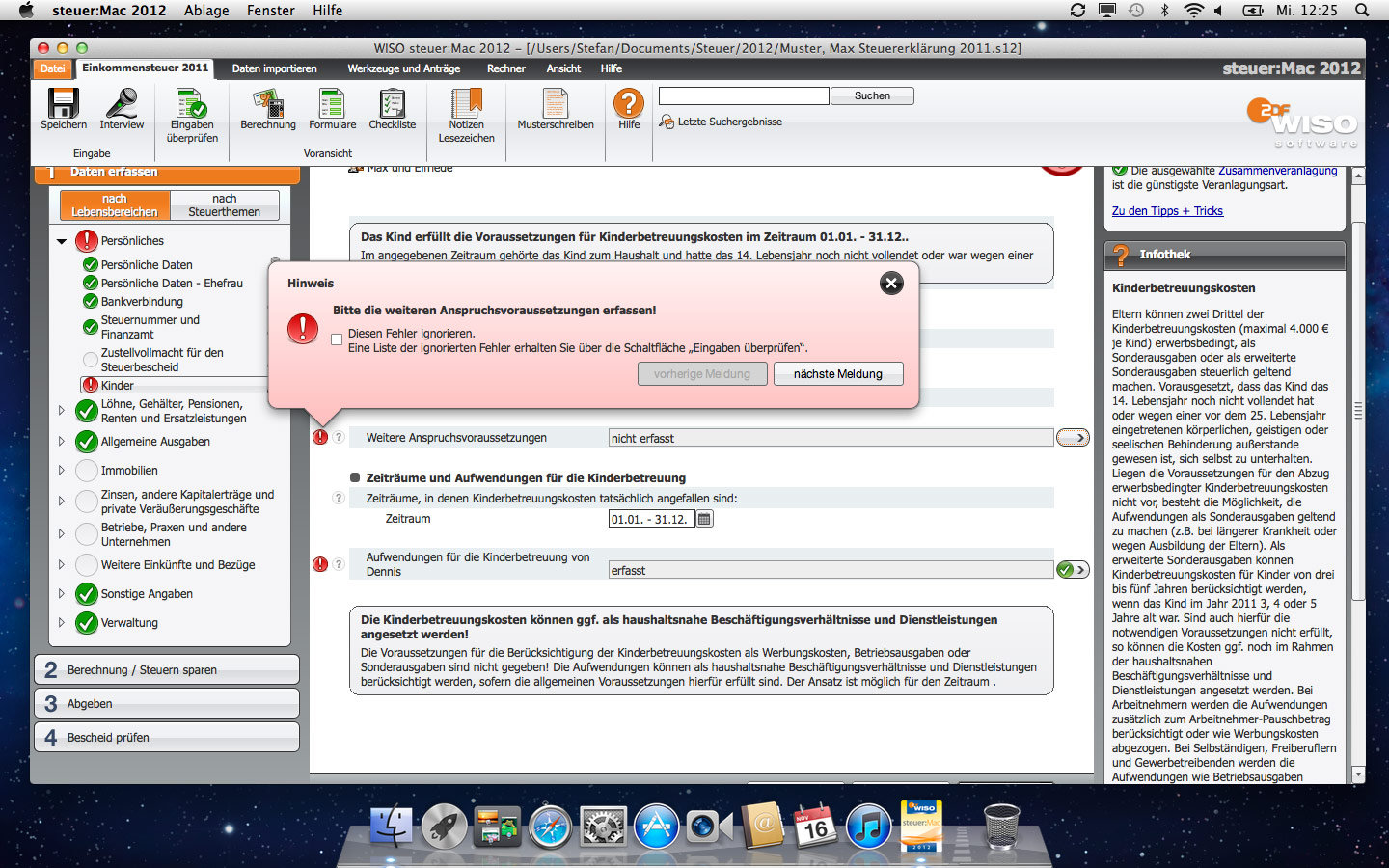Screen dimensions: 1389x868
Task: Enable 'Diesen Fehler ignorieren' checkbox
Action: click(337, 339)
